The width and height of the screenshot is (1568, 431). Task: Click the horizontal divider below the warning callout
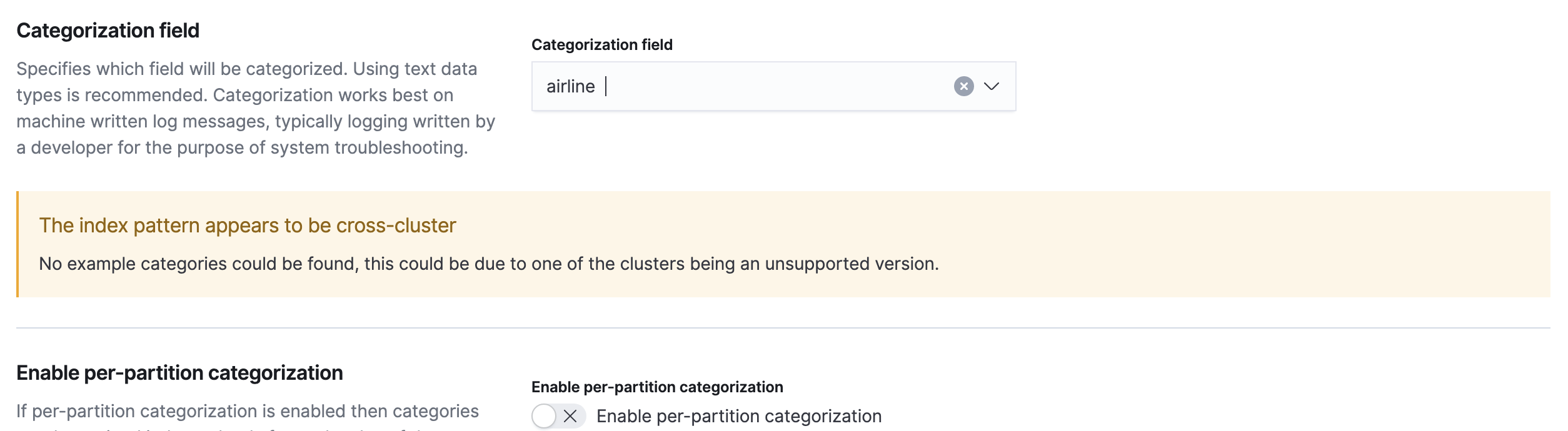pyautogui.click(x=783, y=328)
